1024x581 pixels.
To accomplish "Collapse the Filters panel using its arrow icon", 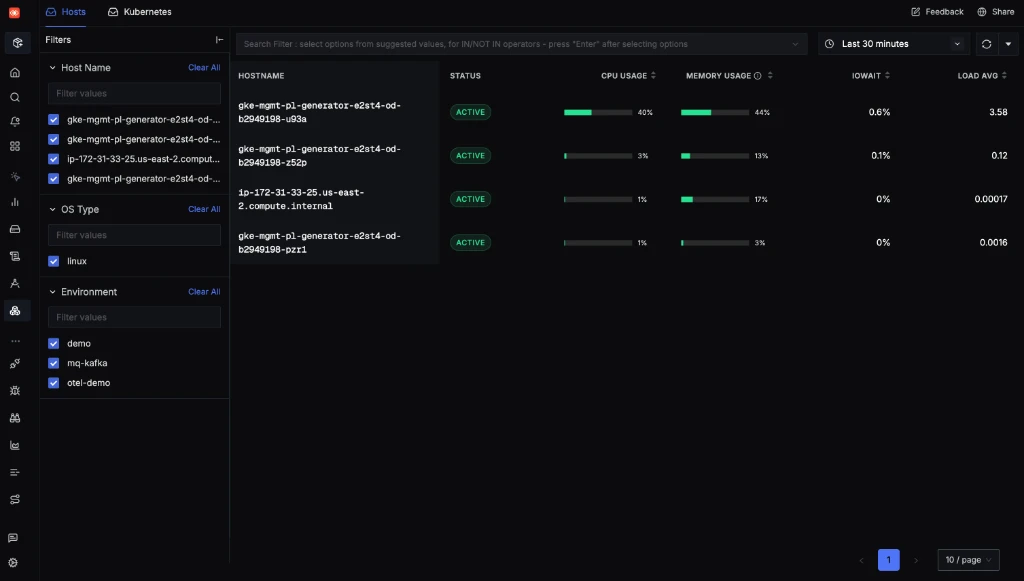I will pyautogui.click(x=219, y=40).
